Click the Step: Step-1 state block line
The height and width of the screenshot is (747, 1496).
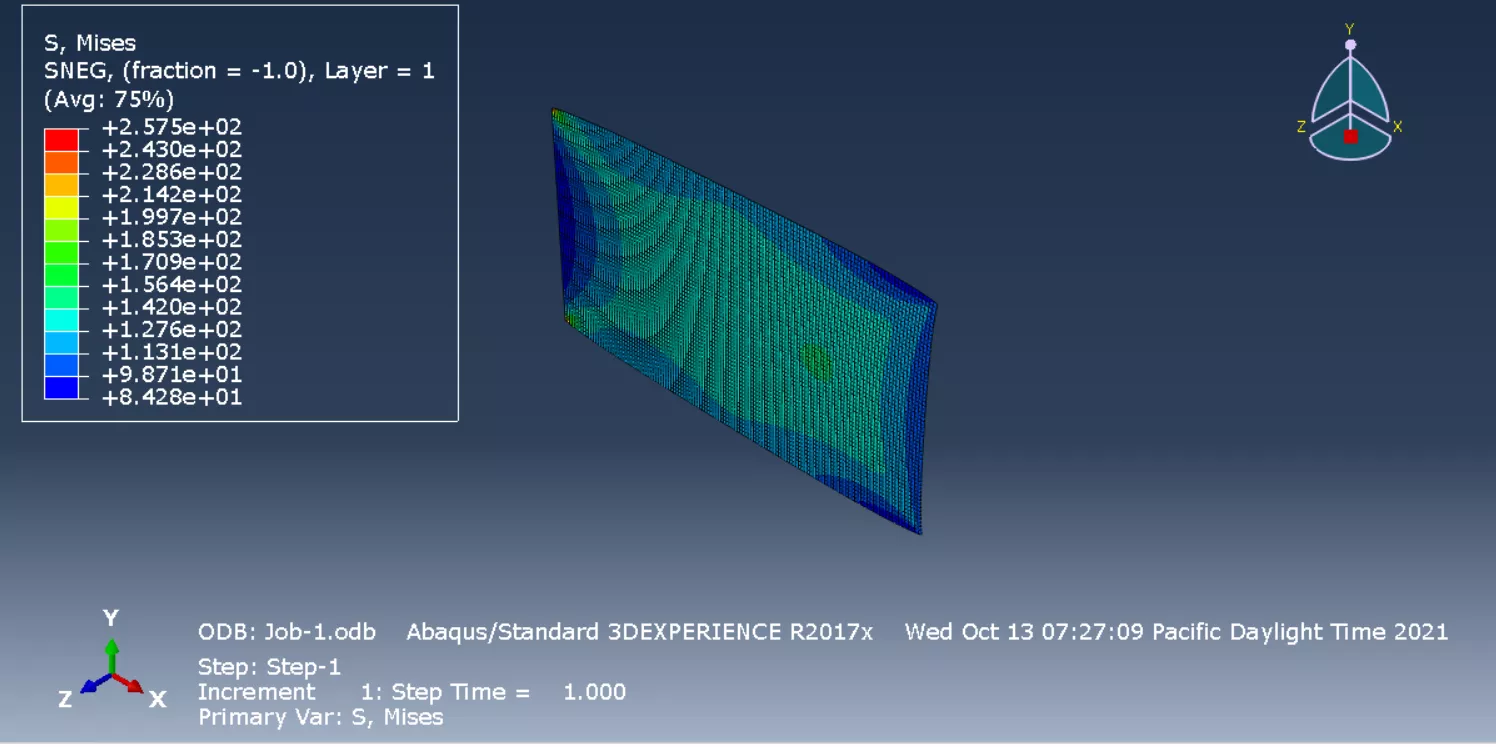269,667
